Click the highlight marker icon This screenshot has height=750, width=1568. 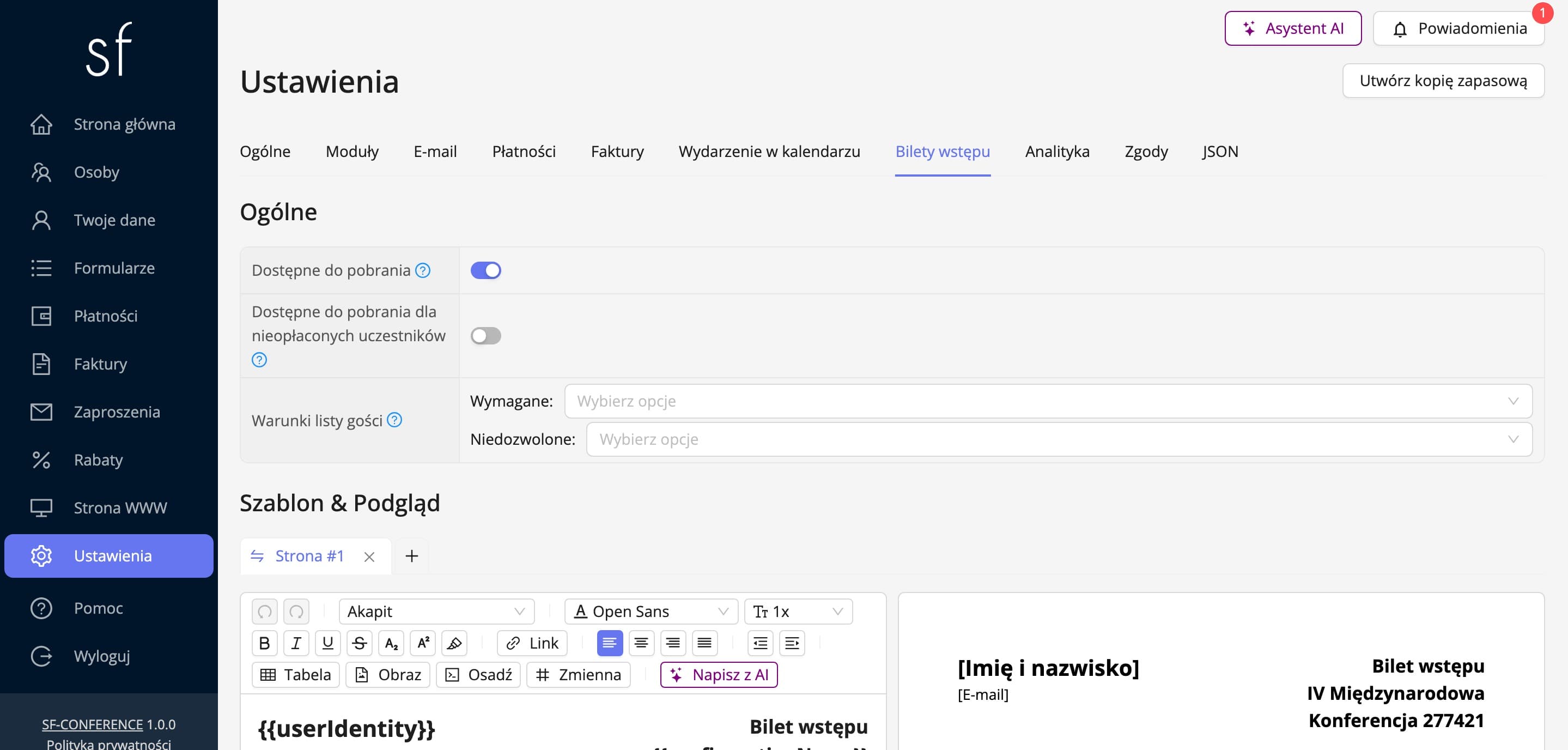pos(454,643)
